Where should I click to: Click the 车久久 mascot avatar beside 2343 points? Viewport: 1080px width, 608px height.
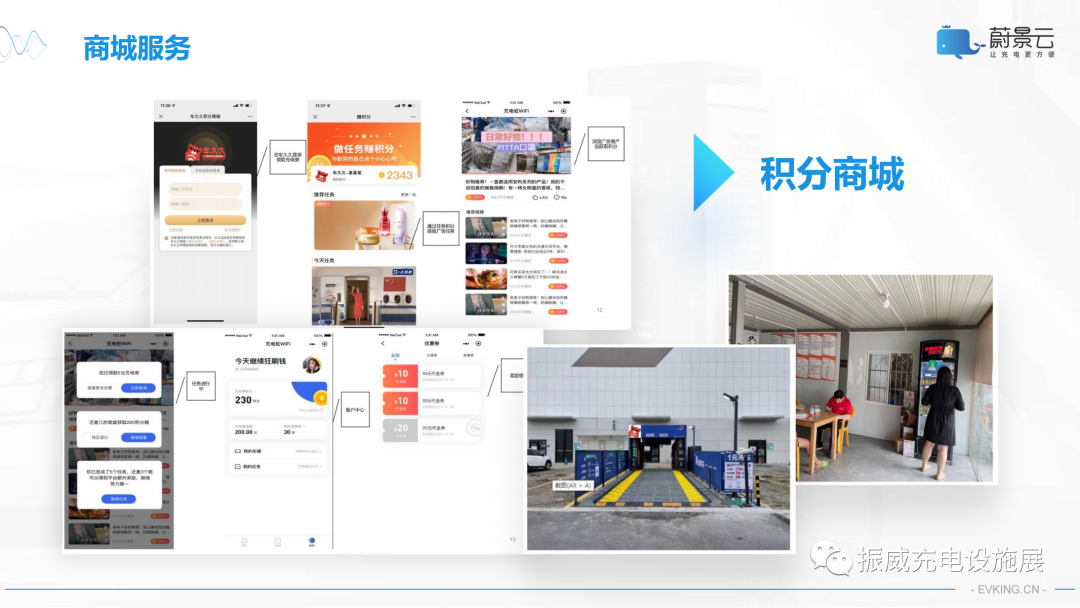pos(322,175)
